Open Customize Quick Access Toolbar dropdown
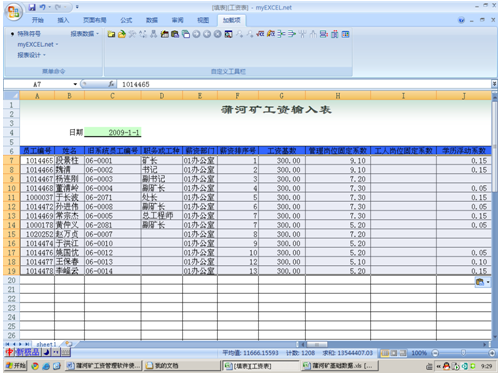 pyautogui.click(x=77, y=7)
